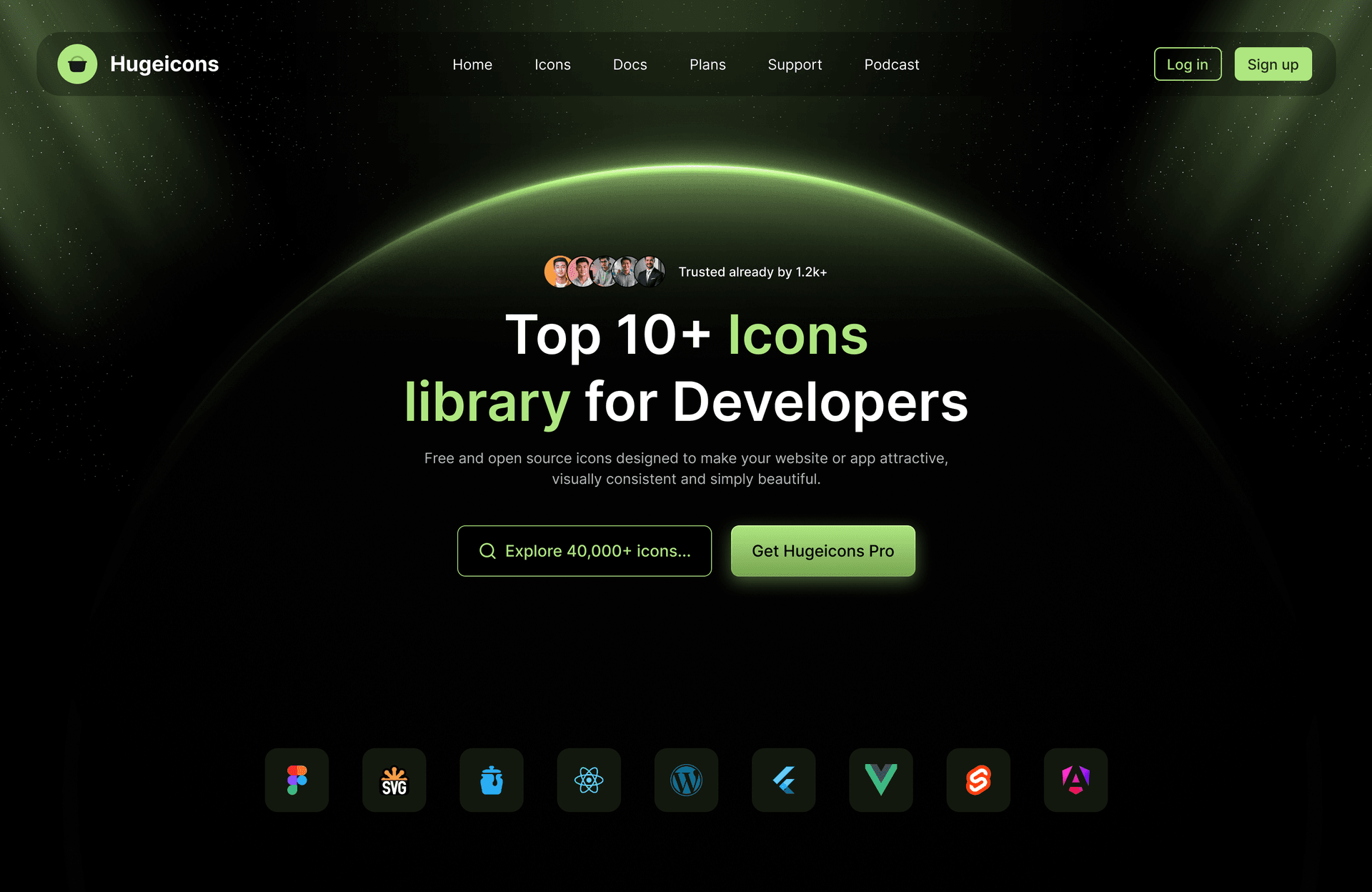Open the Support nav link
The image size is (1372, 892).
click(x=795, y=64)
